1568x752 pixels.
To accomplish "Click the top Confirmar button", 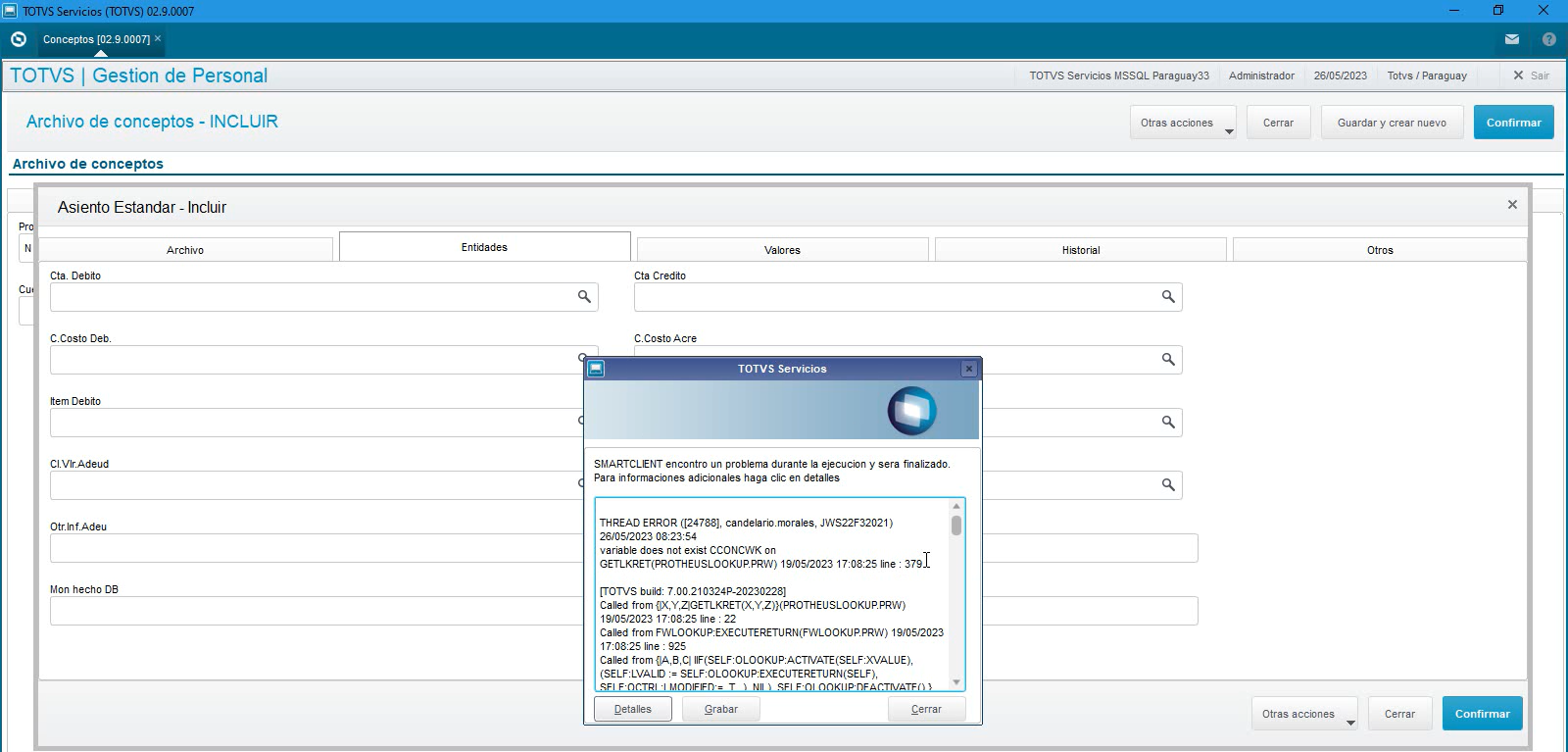I will point(1513,123).
